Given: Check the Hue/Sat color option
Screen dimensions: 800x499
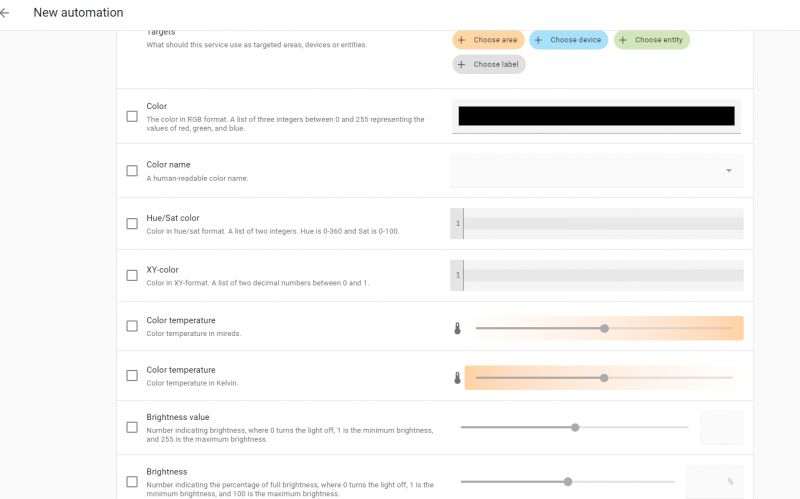Looking at the screenshot, I should point(132,224).
